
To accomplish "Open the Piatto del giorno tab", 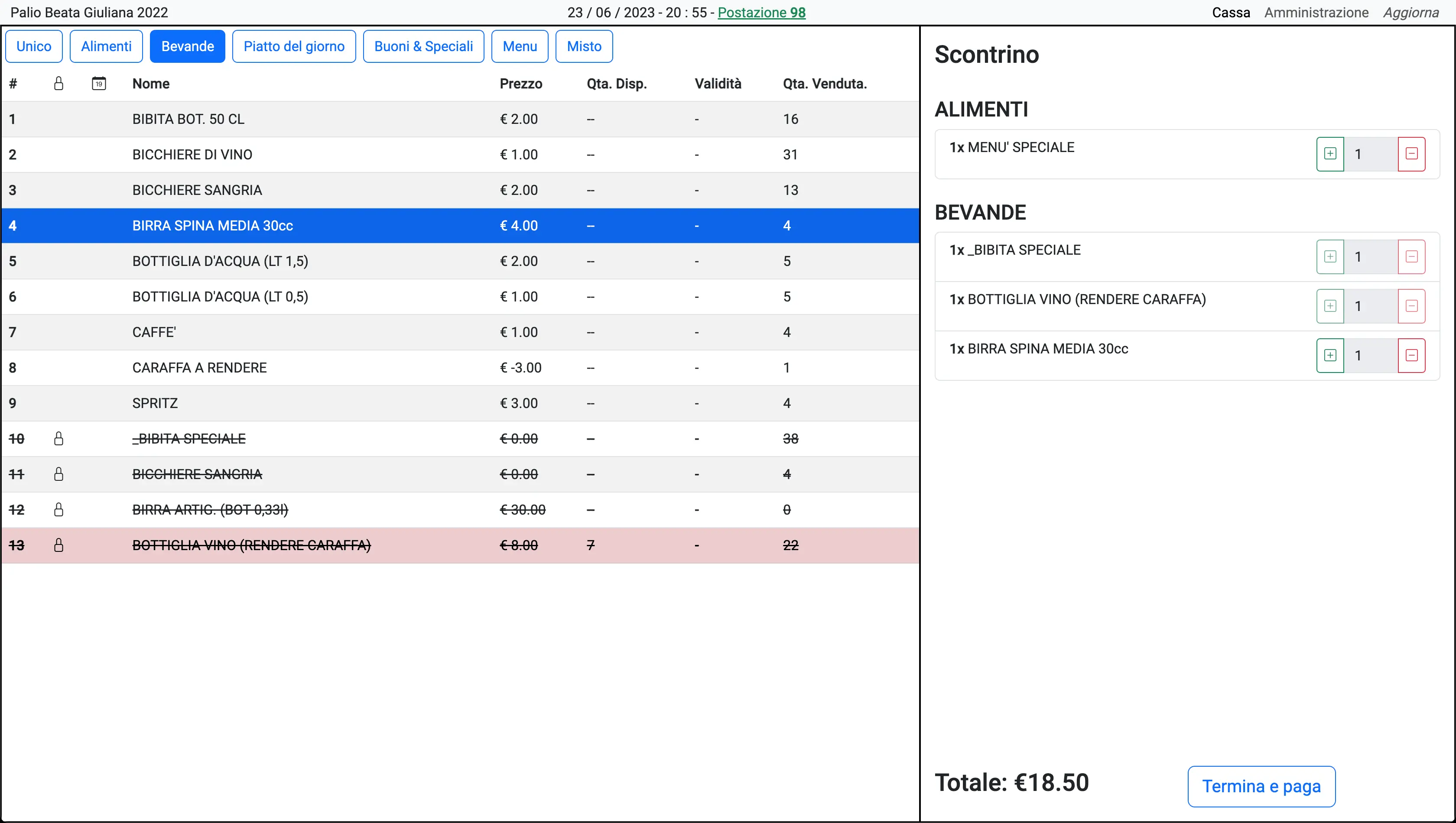I will click(293, 46).
